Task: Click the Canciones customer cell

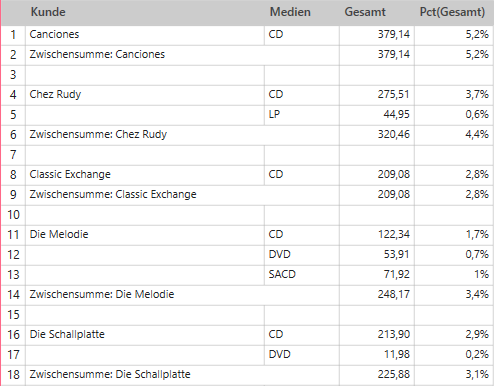Action: (x=145, y=35)
